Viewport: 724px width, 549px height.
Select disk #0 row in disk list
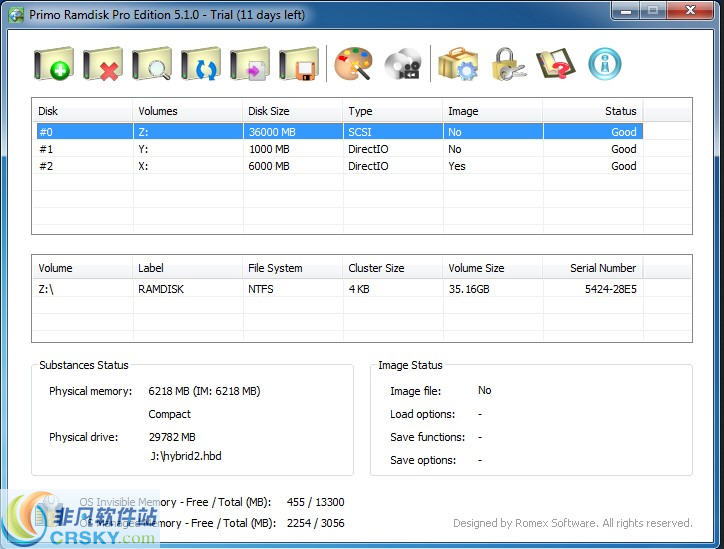339,132
